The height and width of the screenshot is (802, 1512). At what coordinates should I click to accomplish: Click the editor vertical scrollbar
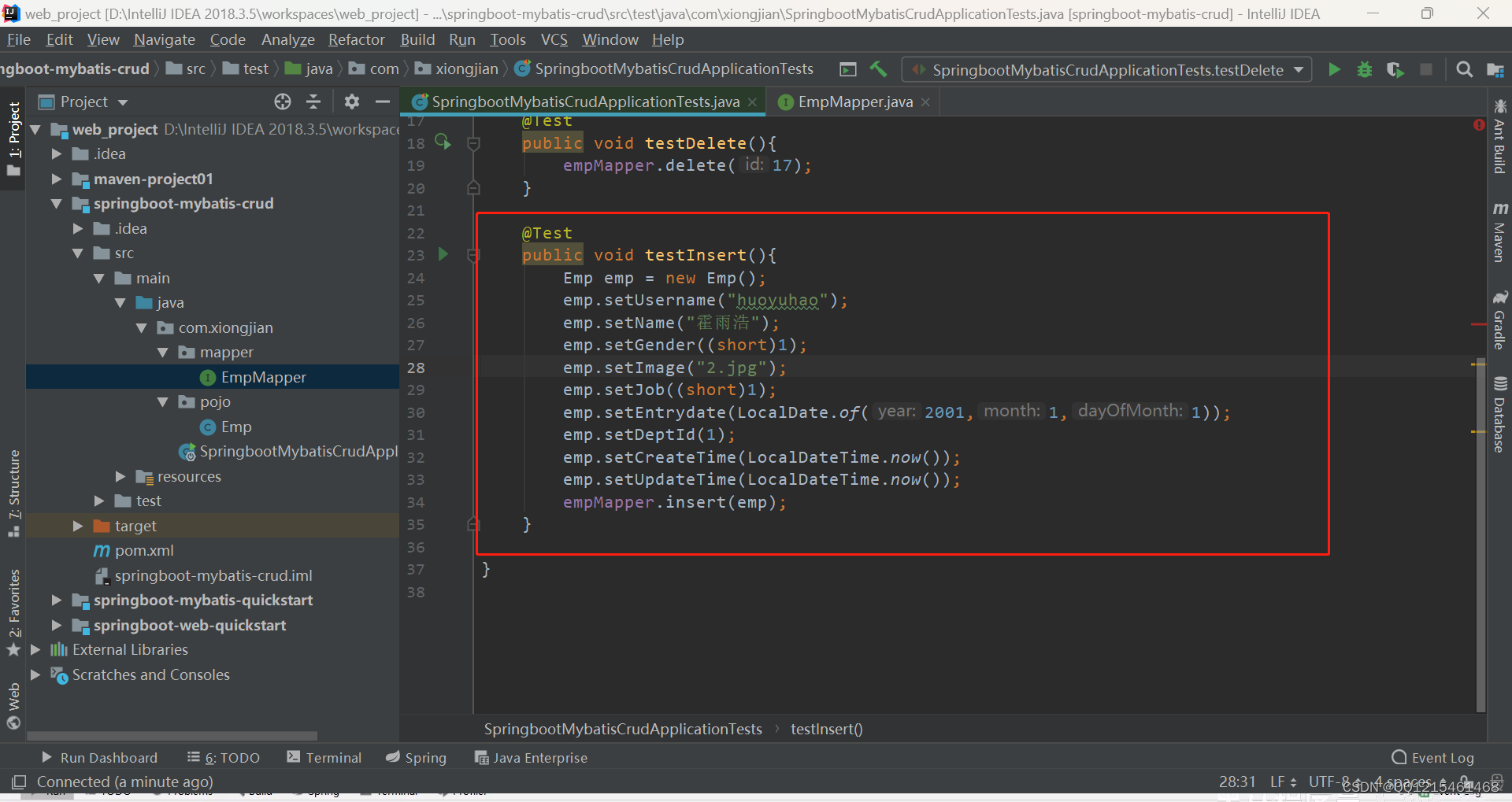(1480, 534)
